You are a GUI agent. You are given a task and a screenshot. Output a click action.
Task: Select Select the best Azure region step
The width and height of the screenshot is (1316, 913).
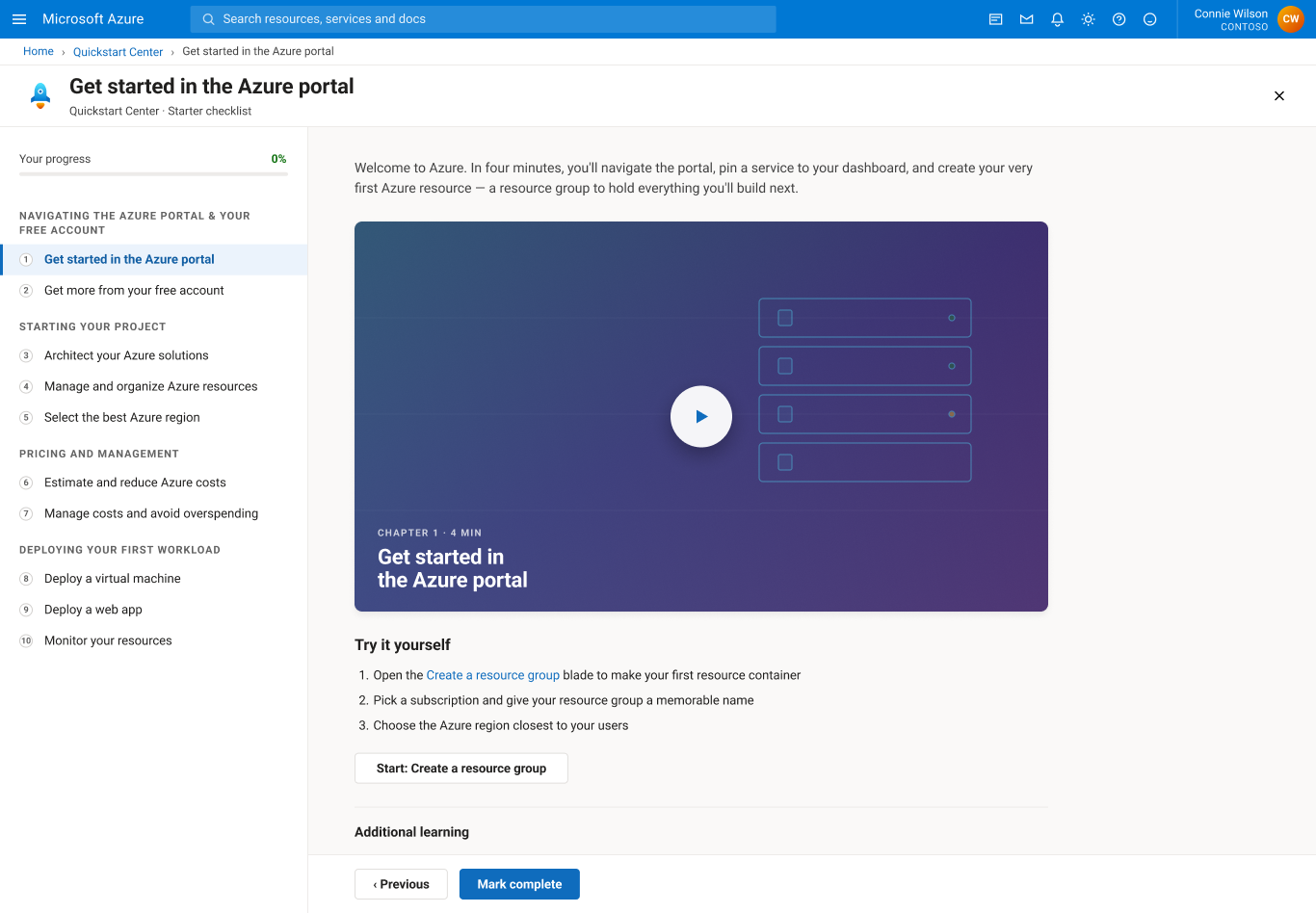(x=154, y=418)
